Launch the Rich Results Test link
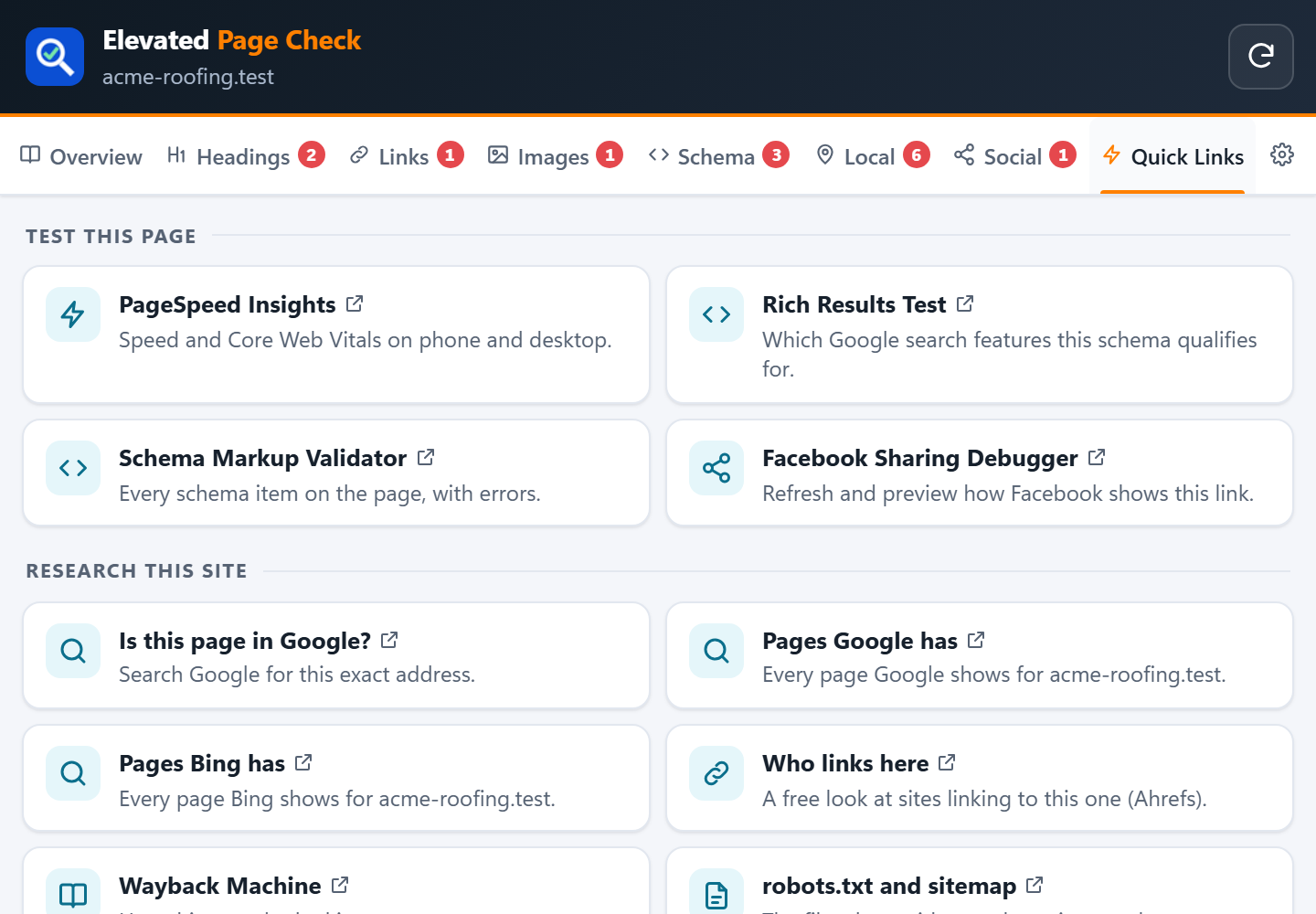Viewport: 1316px width, 914px height. click(x=980, y=335)
